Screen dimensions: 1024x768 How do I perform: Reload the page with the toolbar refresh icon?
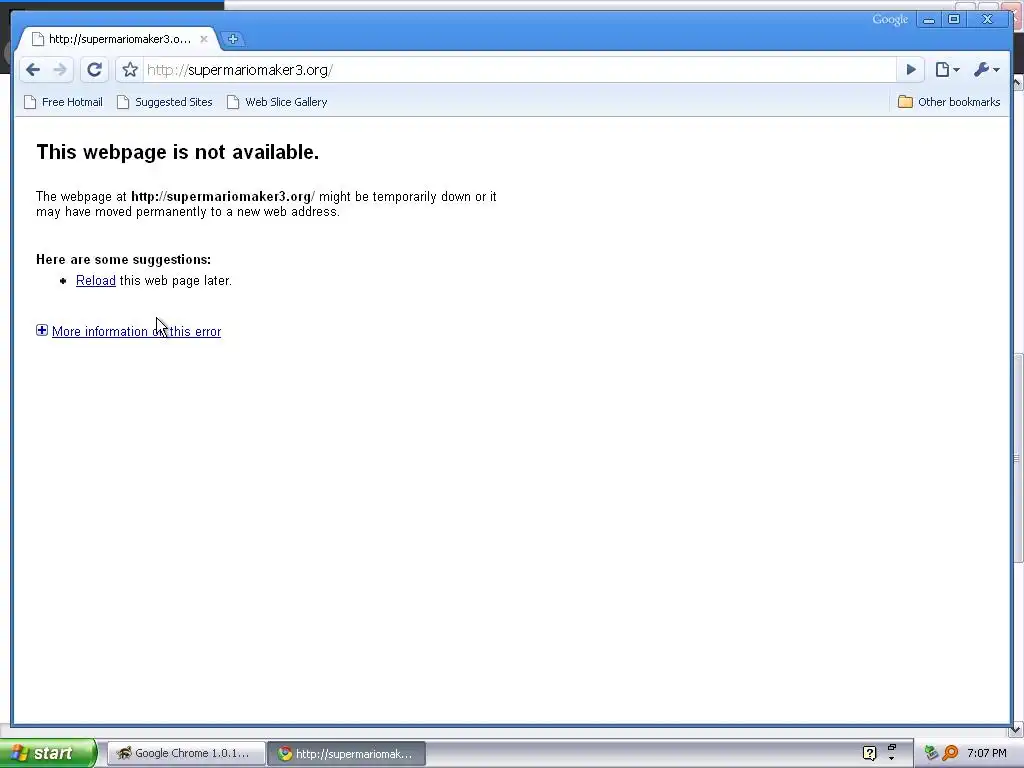tap(94, 70)
